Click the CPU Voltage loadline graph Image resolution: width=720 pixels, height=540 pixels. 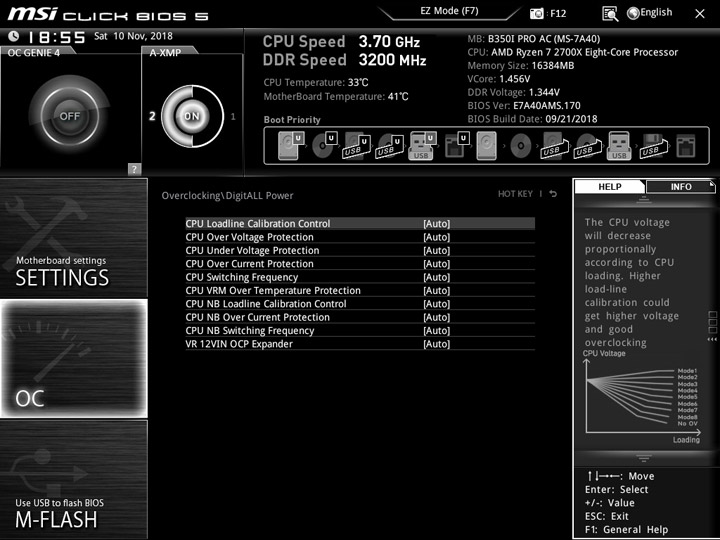click(x=642, y=397)
